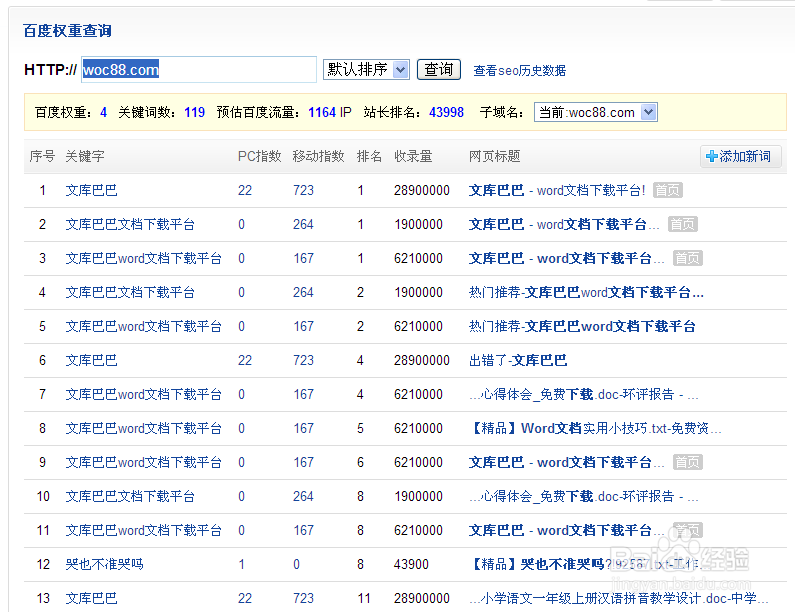Open keyword 文库巴巴word文档下载平台 in row 3
The image size is (795, 612).
(143, 258)
